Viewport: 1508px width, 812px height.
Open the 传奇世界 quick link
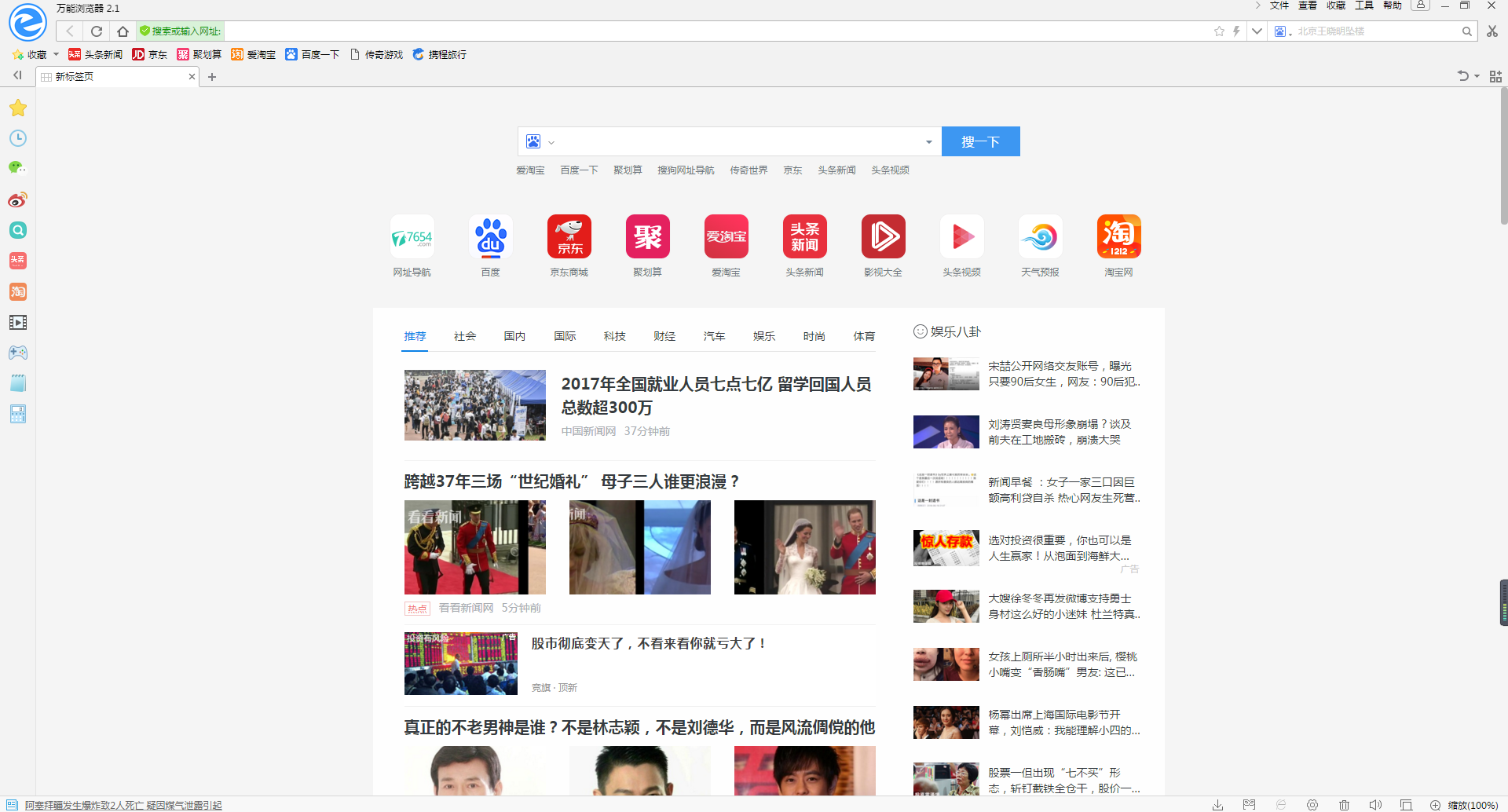click(749, 170)
